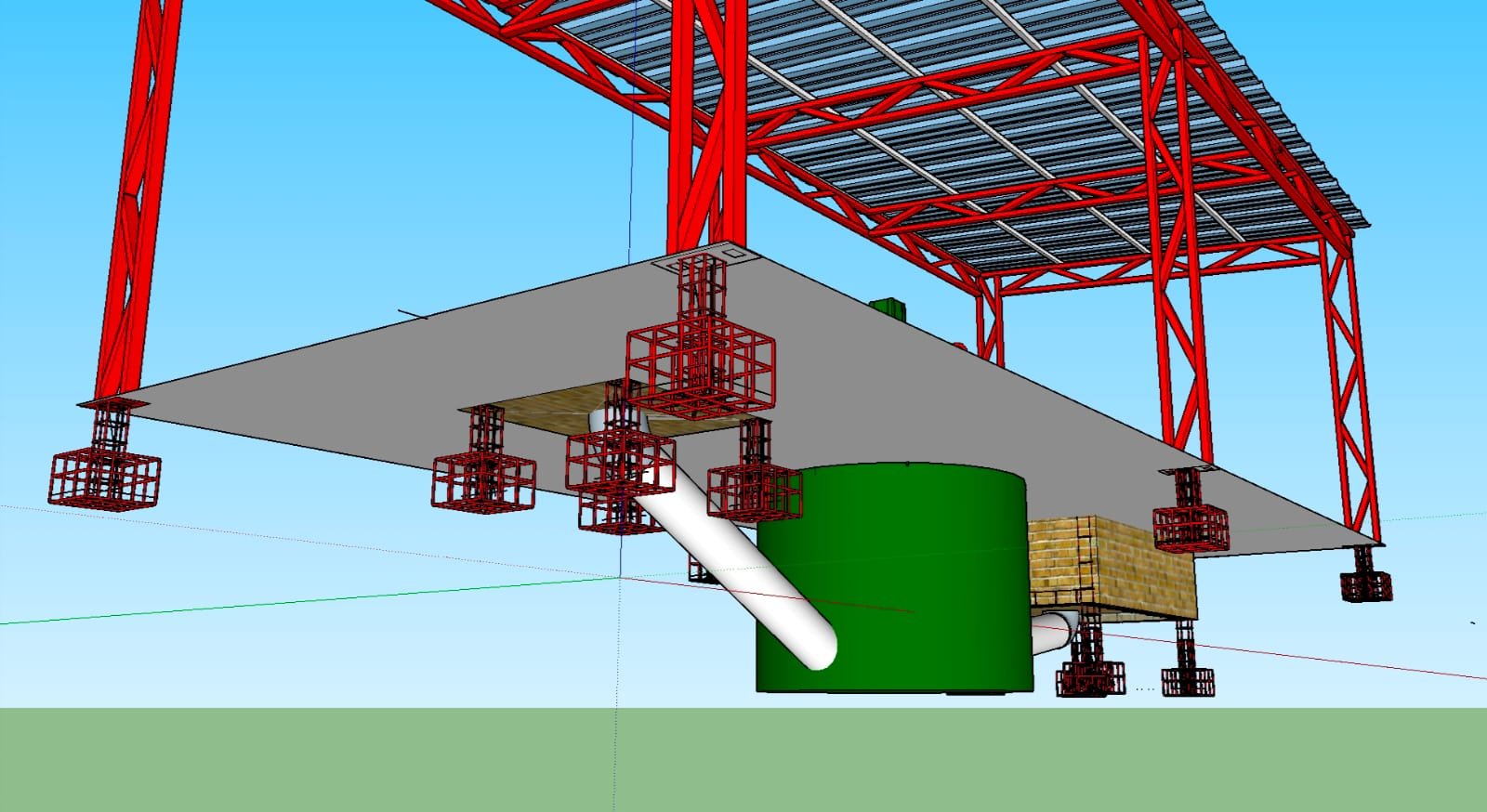Screen dimensions: 1487x812
Task: Select the center red truss column
Action: point(706,139)
